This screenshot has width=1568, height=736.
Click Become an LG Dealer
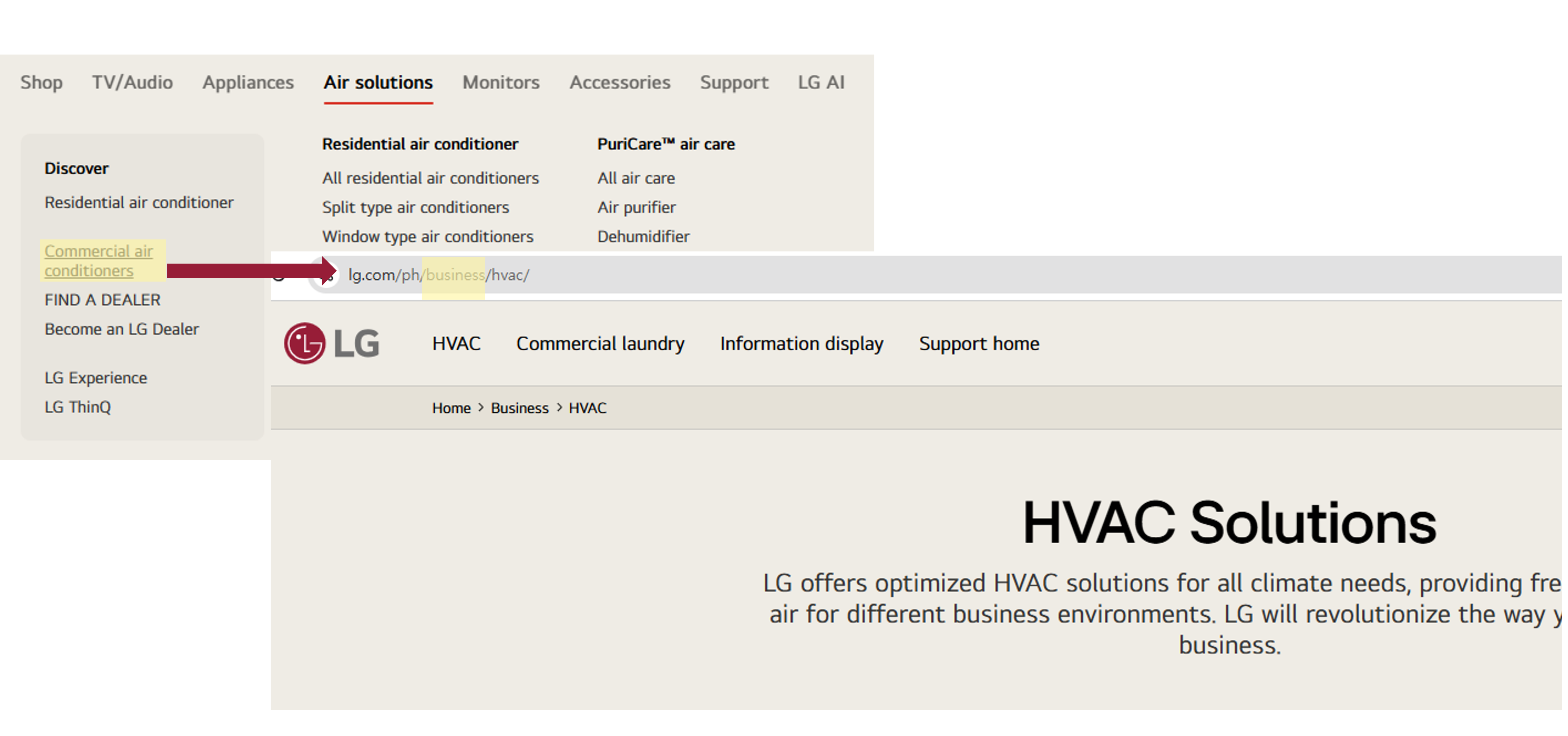pyautogui.click(x=122, y=329)
